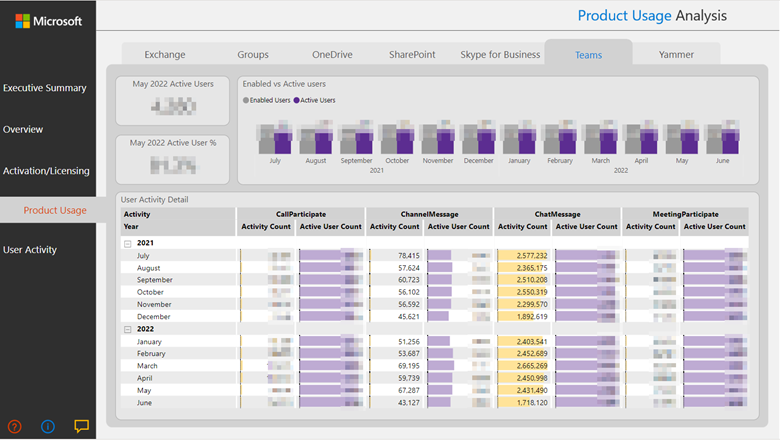Click Active Users legend swatch
Viewport: 780px width, 440px height.
coord(296,100)
